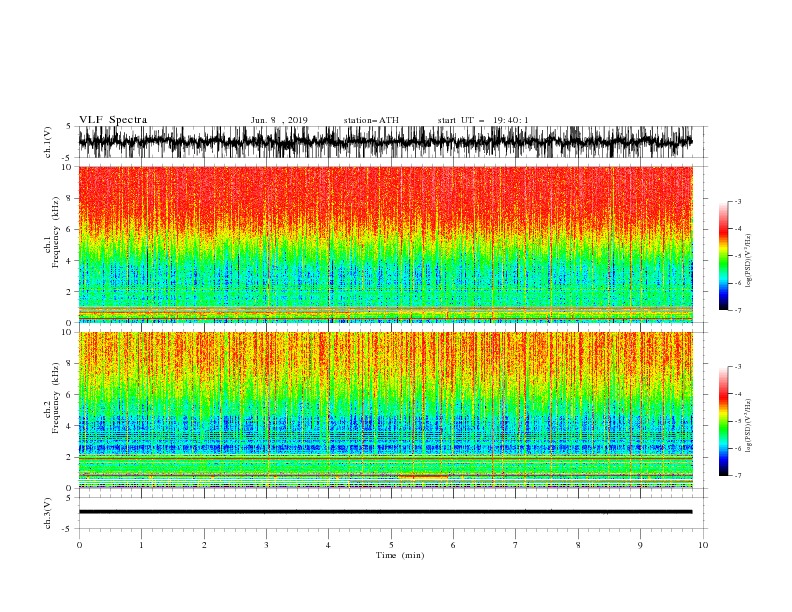Click "-3" on the ch.1 color bar
The image size is (792, 612).
(738, 201)
